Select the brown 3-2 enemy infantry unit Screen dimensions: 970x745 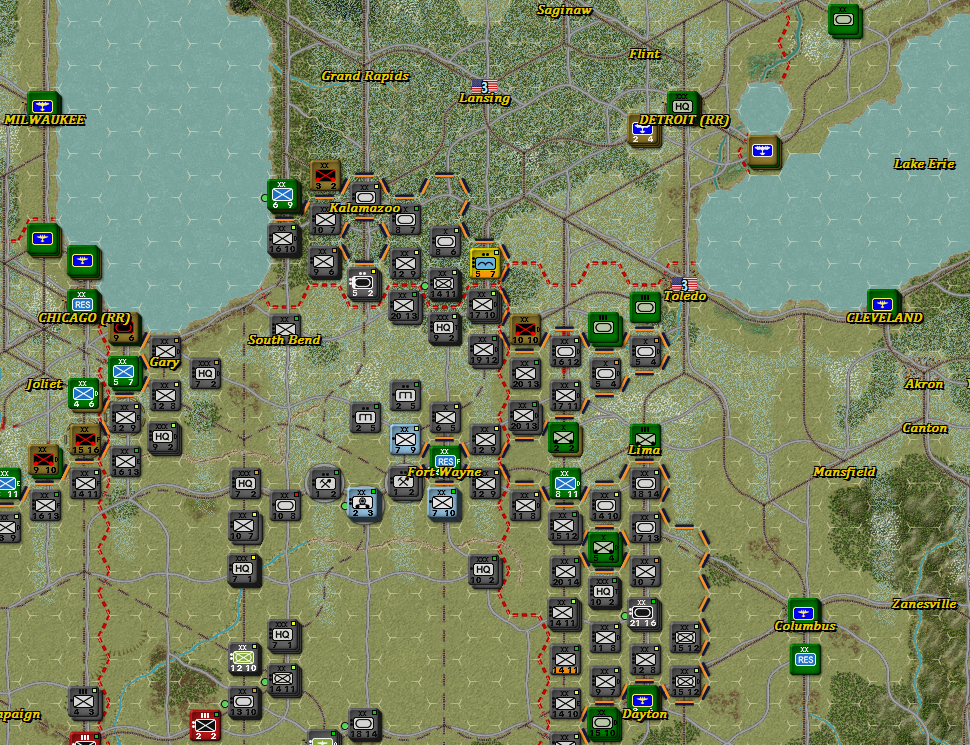coord(325,176)
